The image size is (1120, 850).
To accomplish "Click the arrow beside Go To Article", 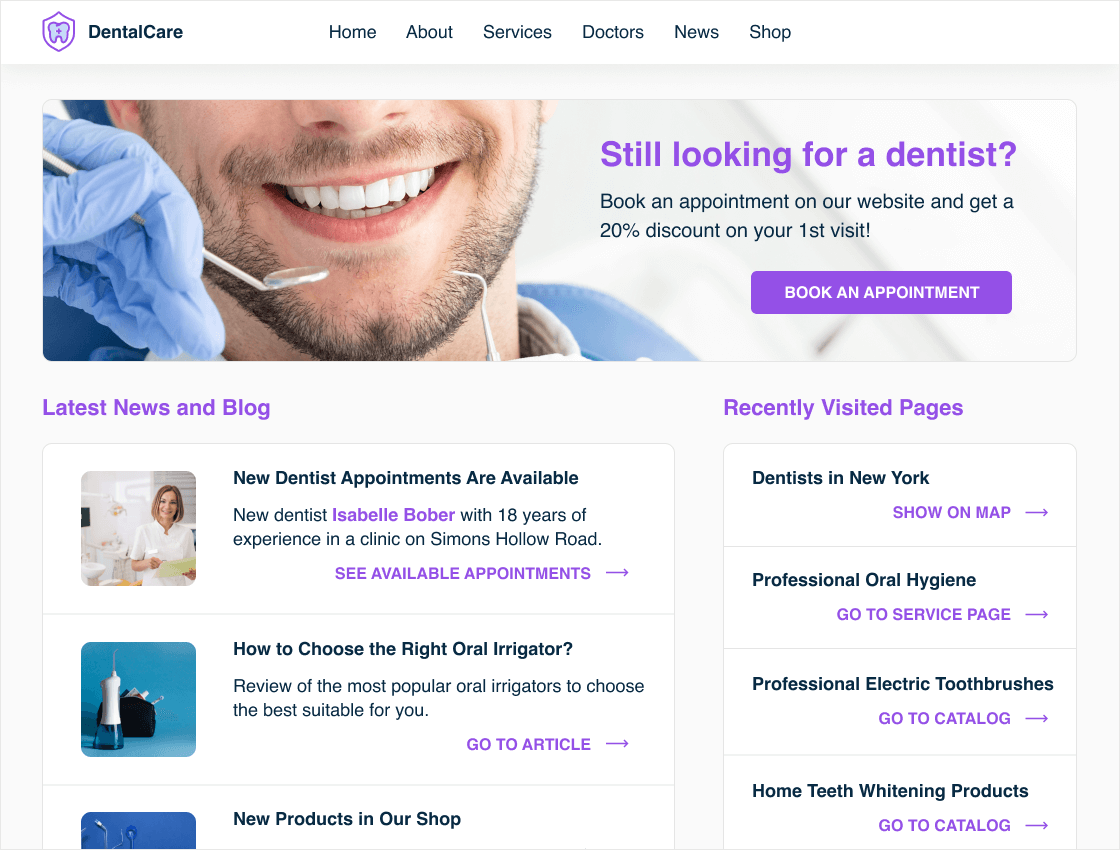I will click(617, 744).
